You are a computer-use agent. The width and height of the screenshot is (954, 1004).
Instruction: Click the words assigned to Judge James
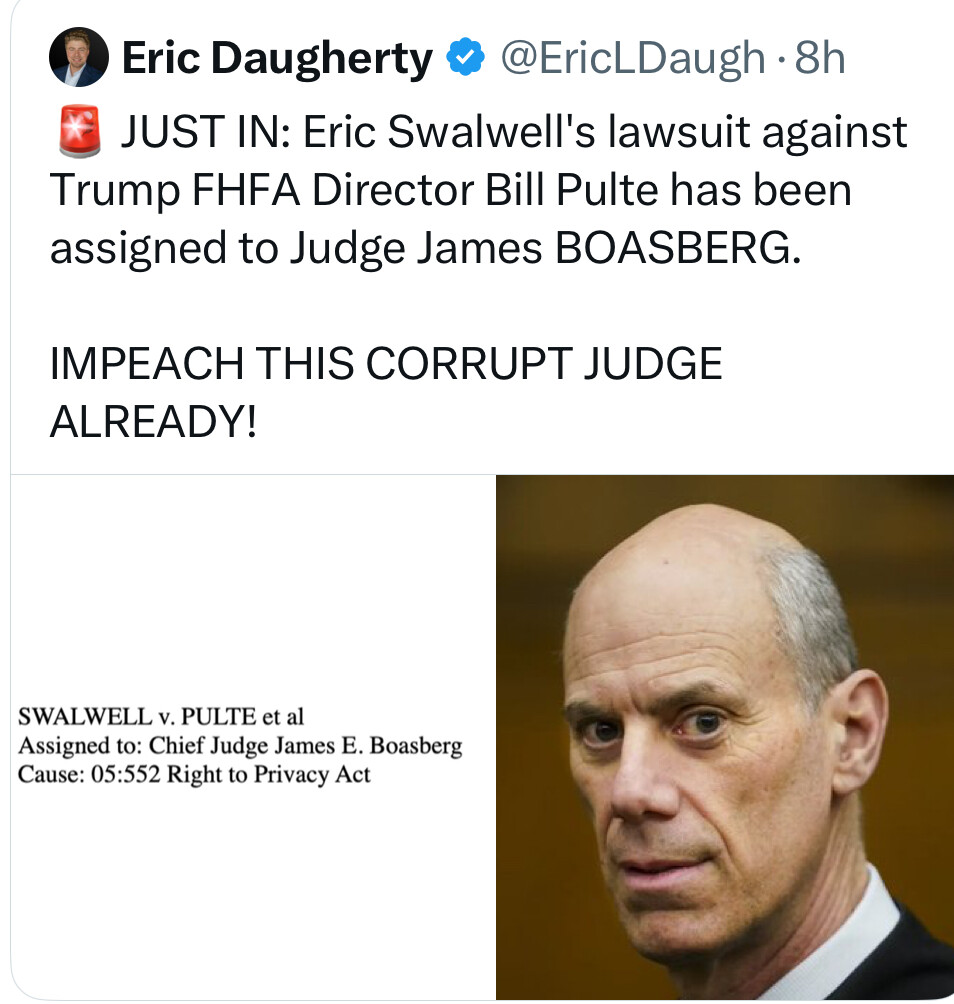point(296,250)
